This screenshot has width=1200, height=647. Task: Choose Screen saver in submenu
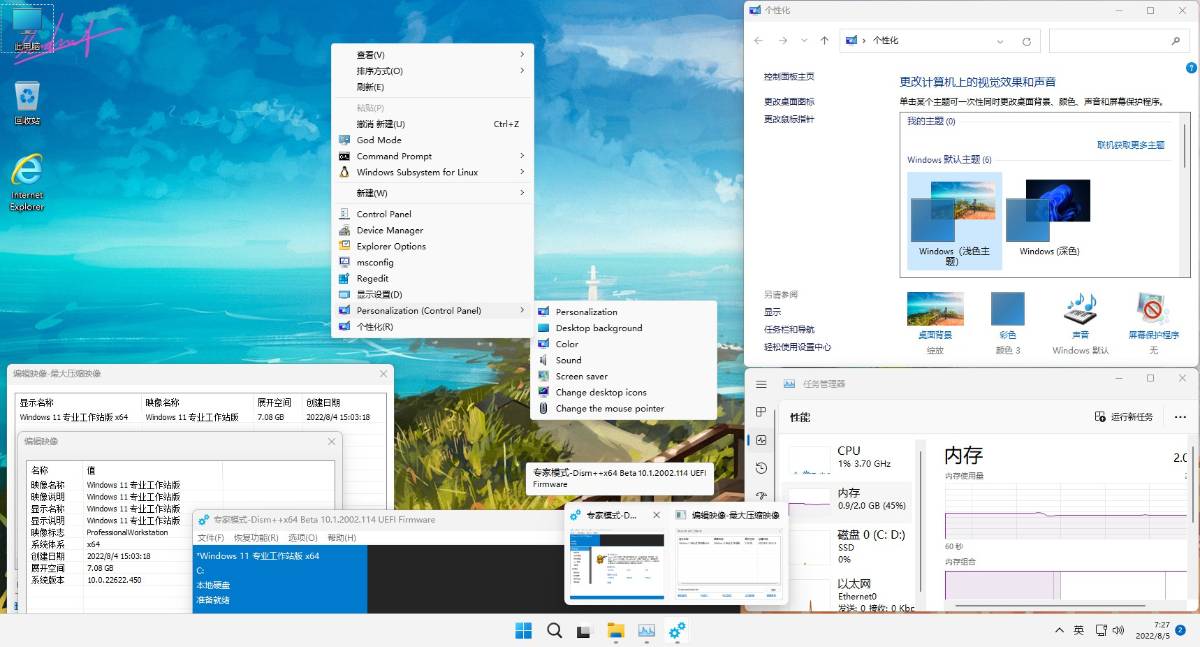(623, 376)
